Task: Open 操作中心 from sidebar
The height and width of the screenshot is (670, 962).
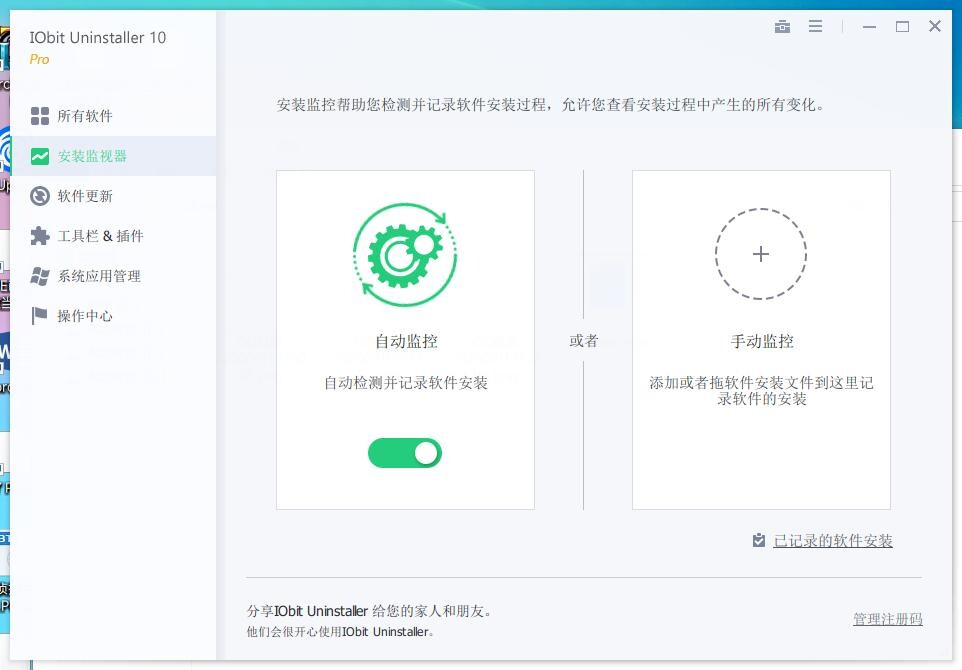Action: point(85,316)
